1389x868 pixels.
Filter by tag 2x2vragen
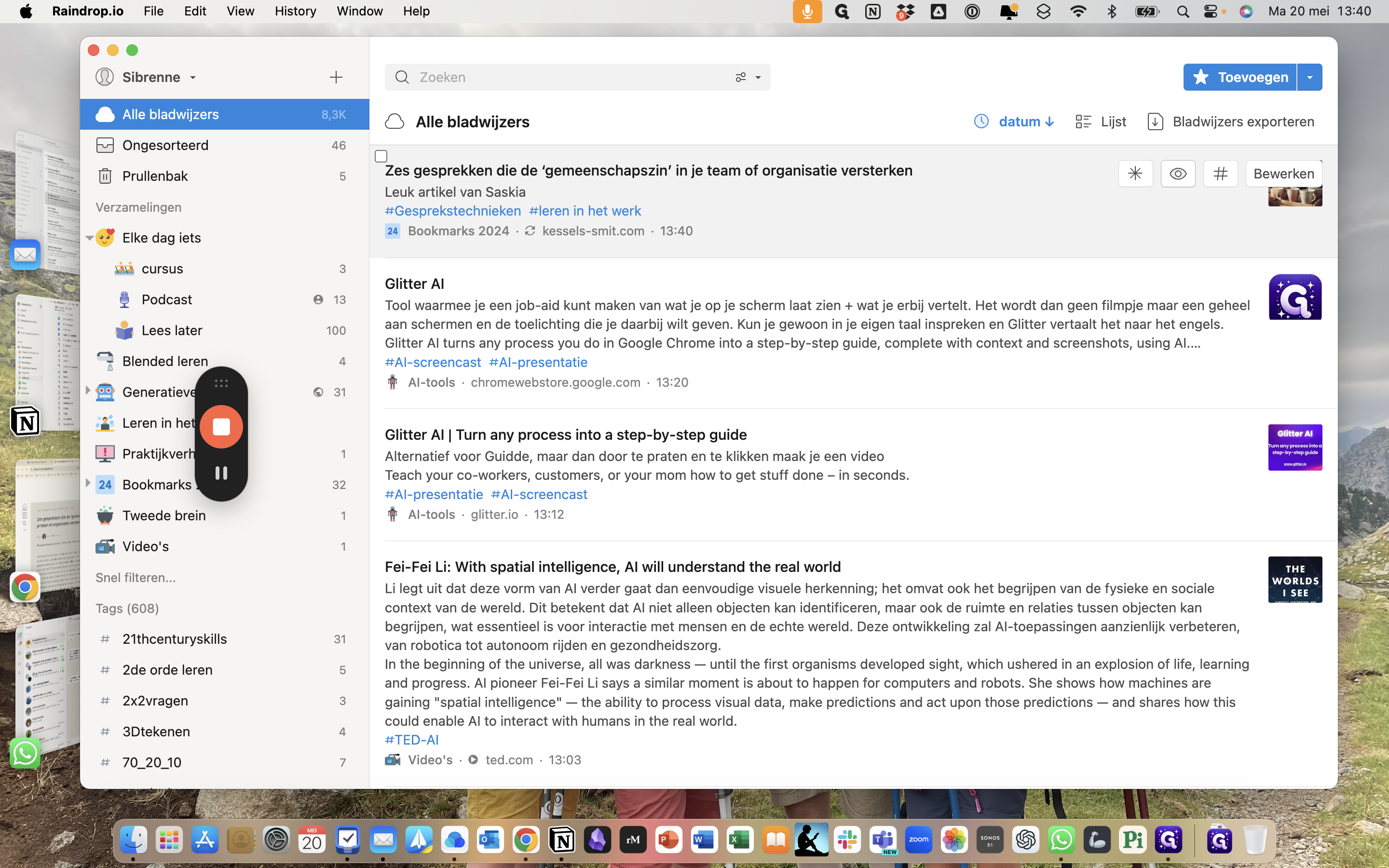[x=224, y=701]
